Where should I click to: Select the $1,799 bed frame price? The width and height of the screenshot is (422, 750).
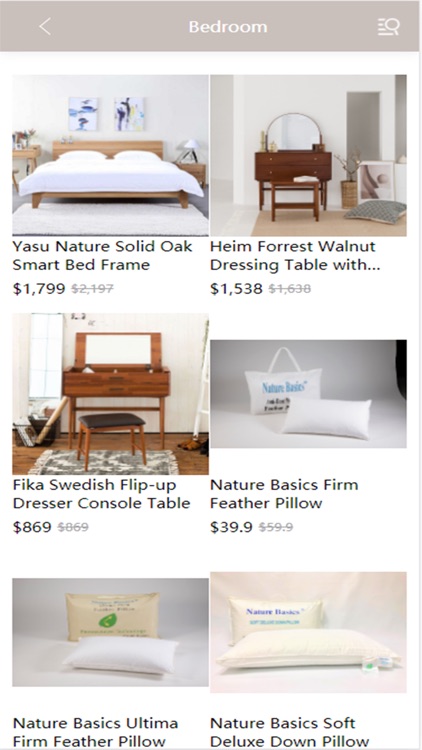tap(39, 288)
